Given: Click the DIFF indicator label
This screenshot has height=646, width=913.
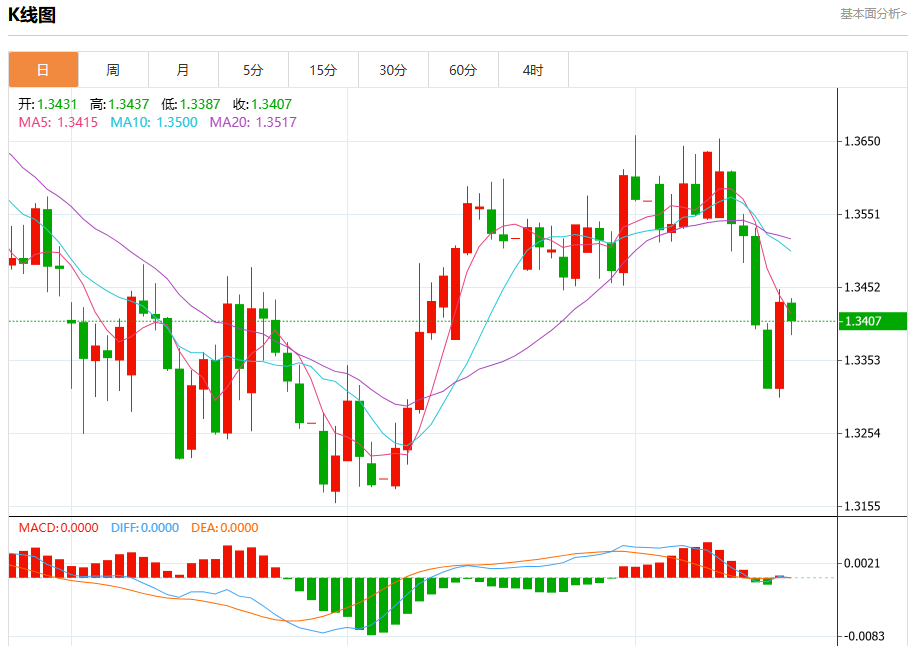Looking at the screenshot, I should click(x=145, y=528).
